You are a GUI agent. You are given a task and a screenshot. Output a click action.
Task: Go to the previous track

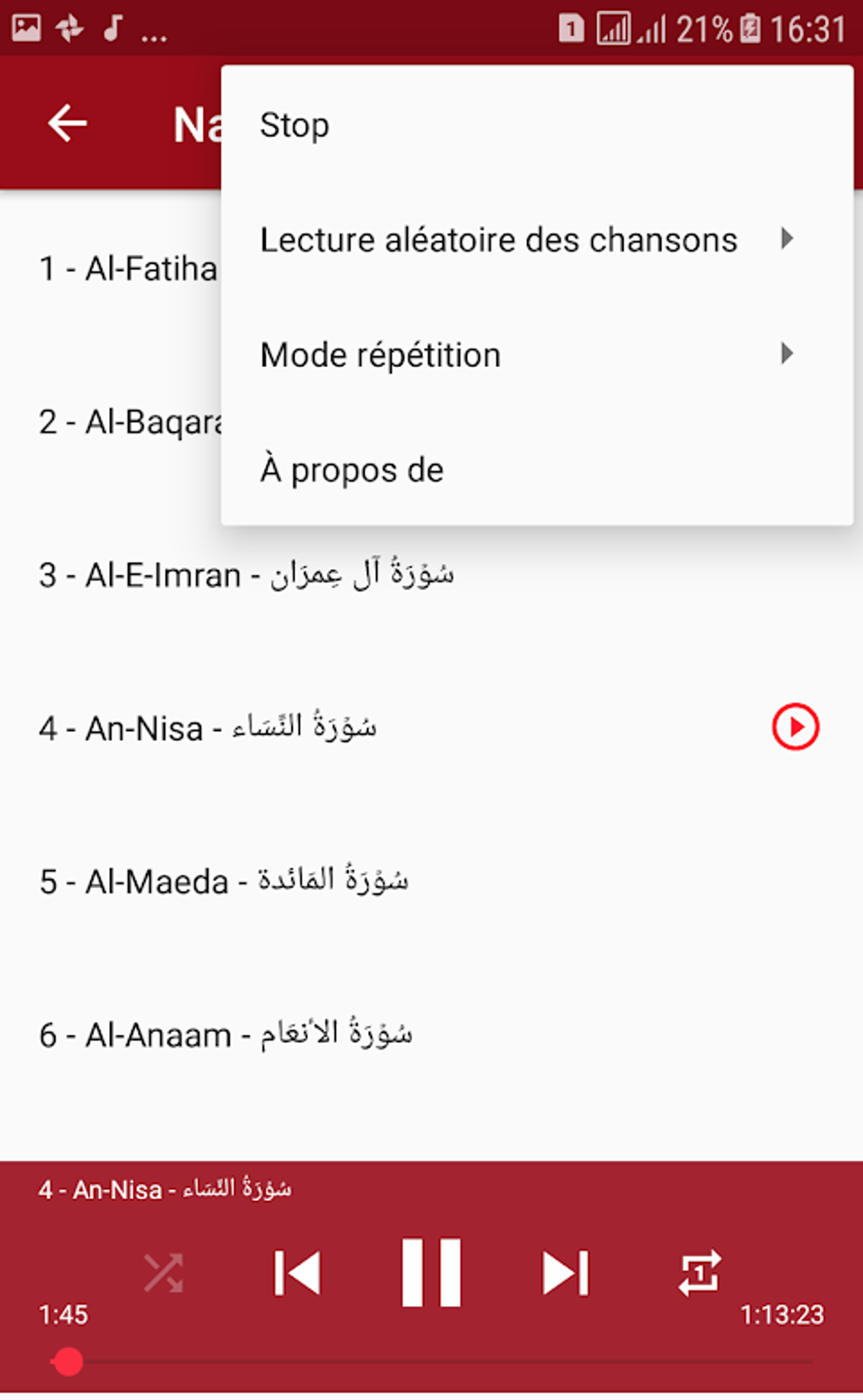click(x=297, y=1272)
